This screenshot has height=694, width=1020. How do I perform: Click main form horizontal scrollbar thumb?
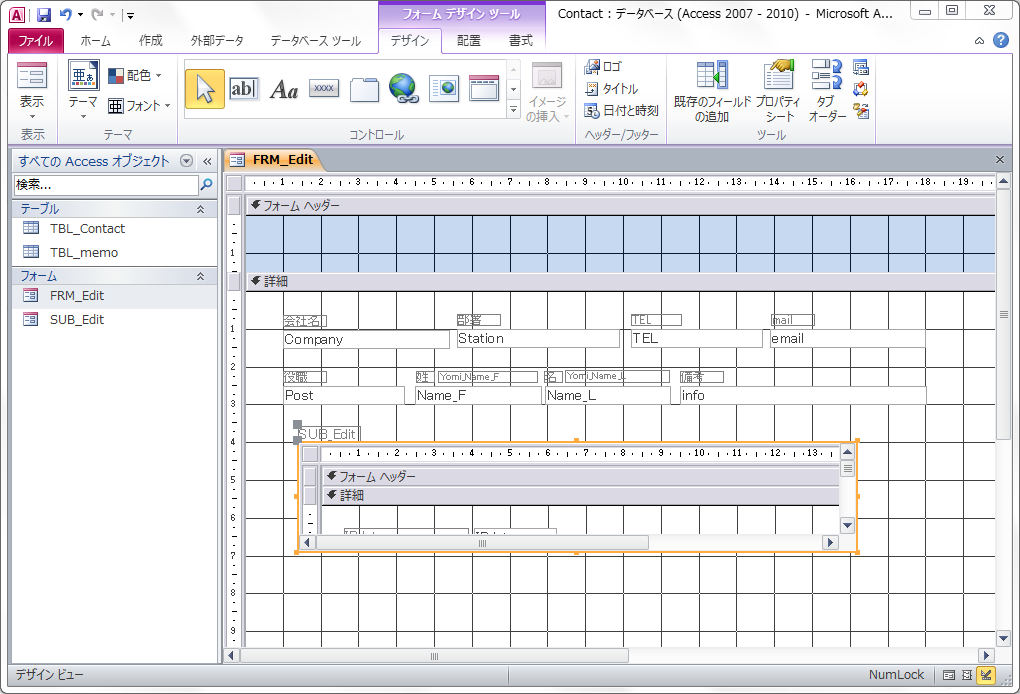435,656
